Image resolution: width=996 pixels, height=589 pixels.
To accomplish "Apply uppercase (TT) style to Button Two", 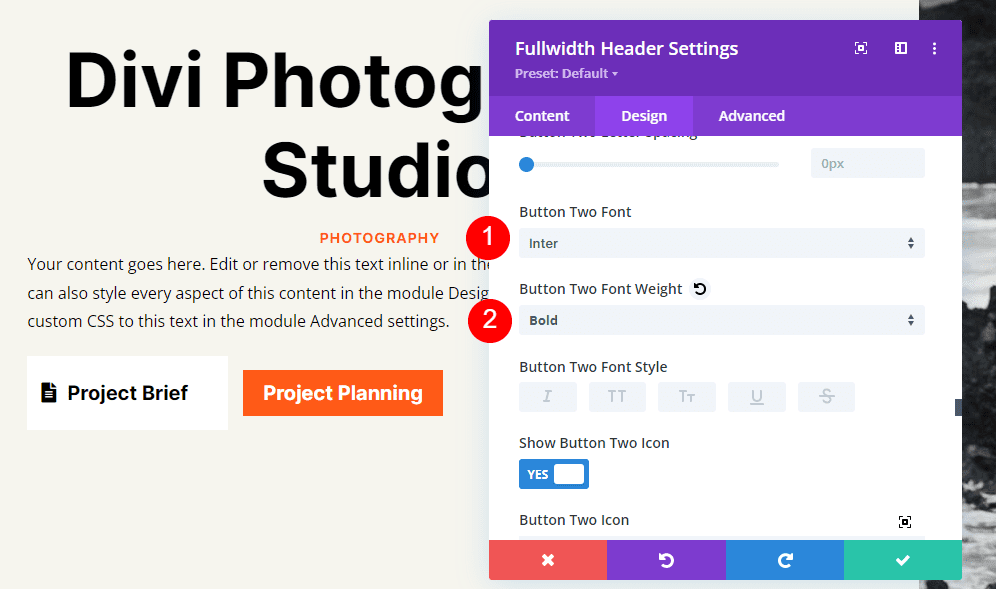I will coord(617,396).
